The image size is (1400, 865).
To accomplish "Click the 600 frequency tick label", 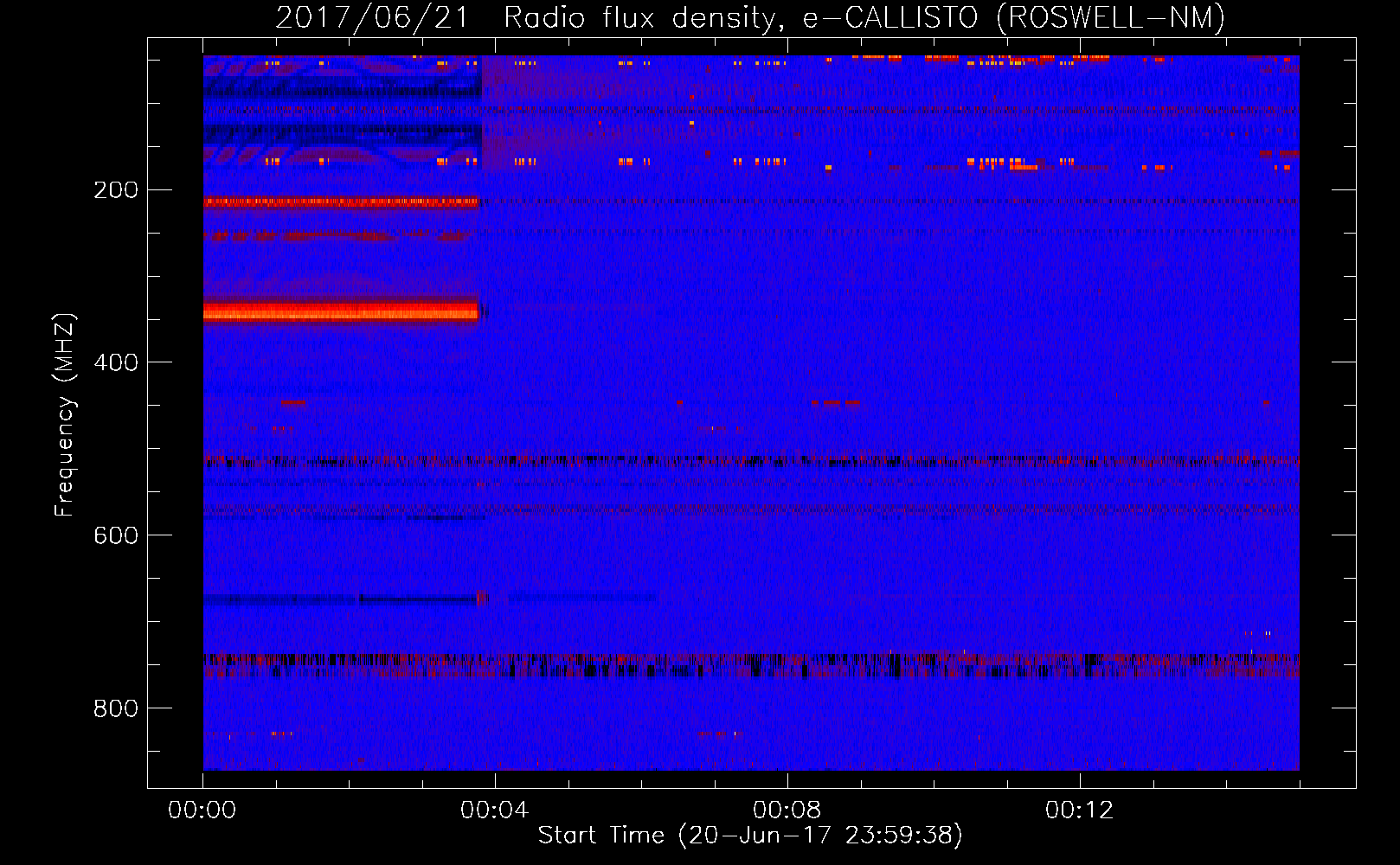I will coord(116,535).
